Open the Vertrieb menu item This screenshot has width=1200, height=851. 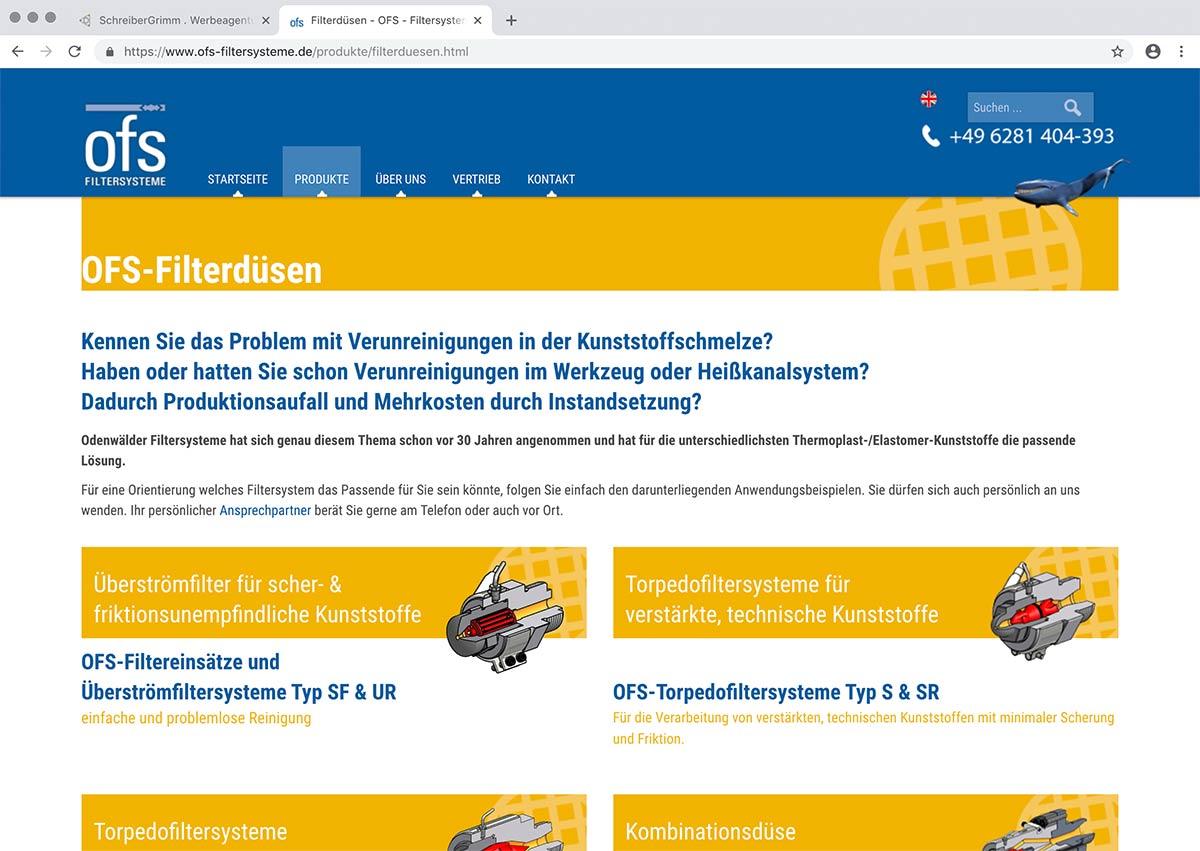point(476,179)
